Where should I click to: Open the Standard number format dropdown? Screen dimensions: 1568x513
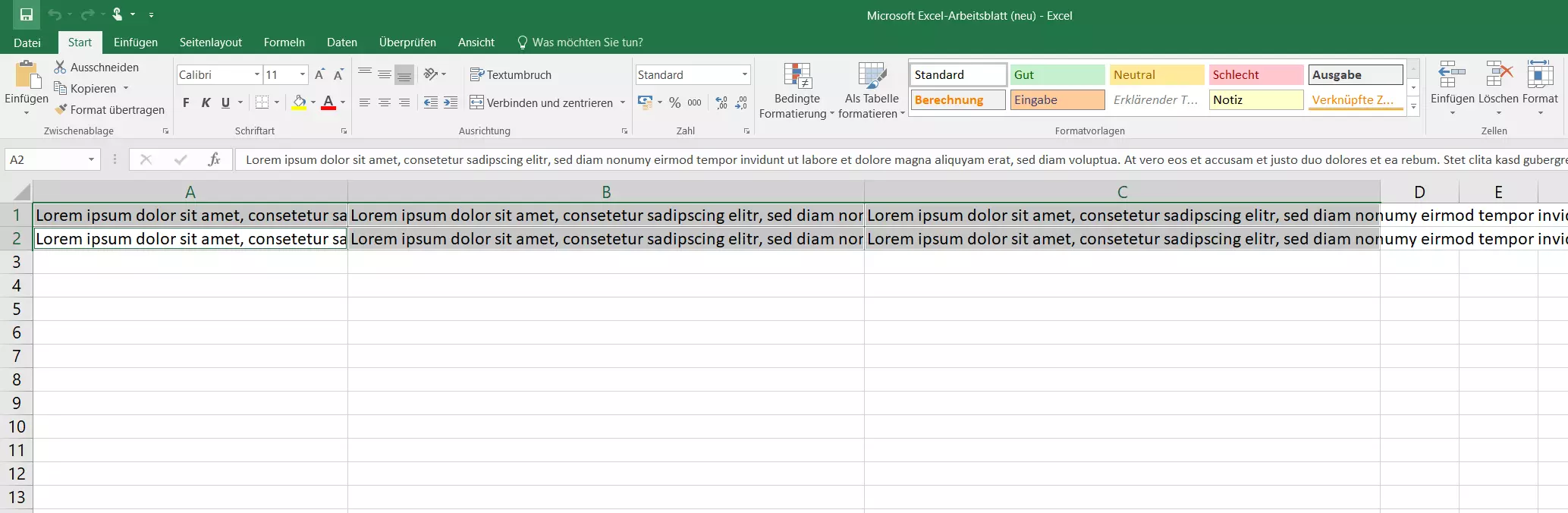(745, 74)
